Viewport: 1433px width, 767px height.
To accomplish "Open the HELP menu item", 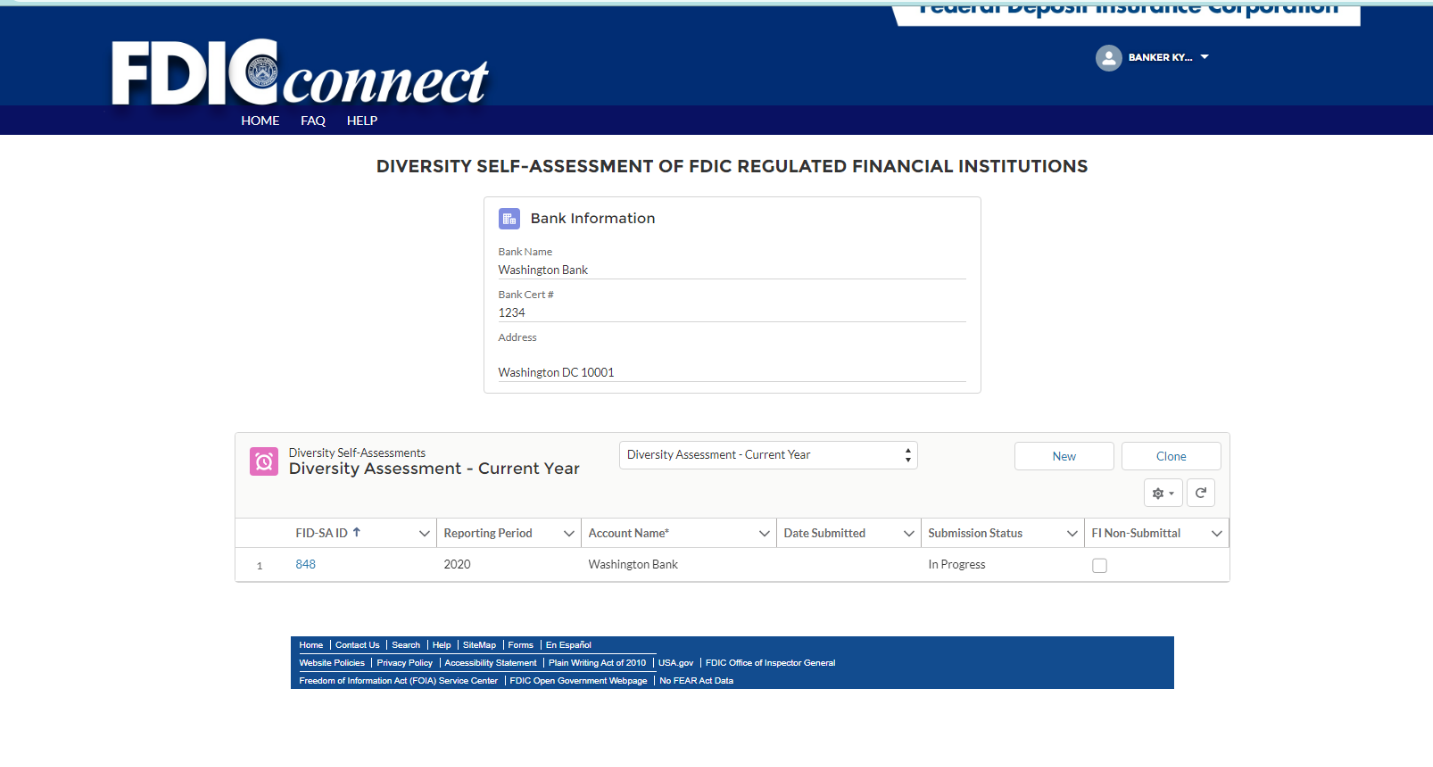I will [362, 121].
